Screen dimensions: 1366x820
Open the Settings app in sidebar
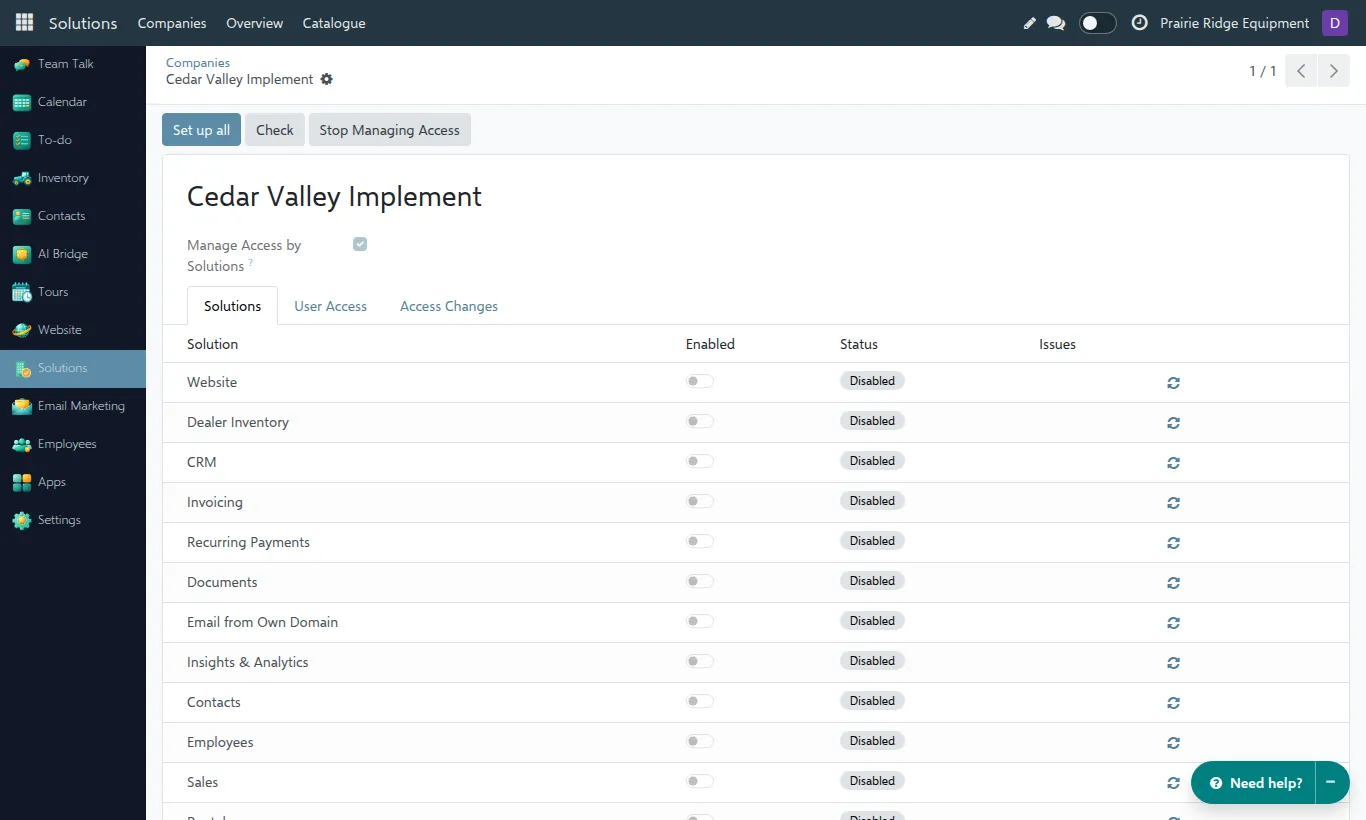coord(73,520)
